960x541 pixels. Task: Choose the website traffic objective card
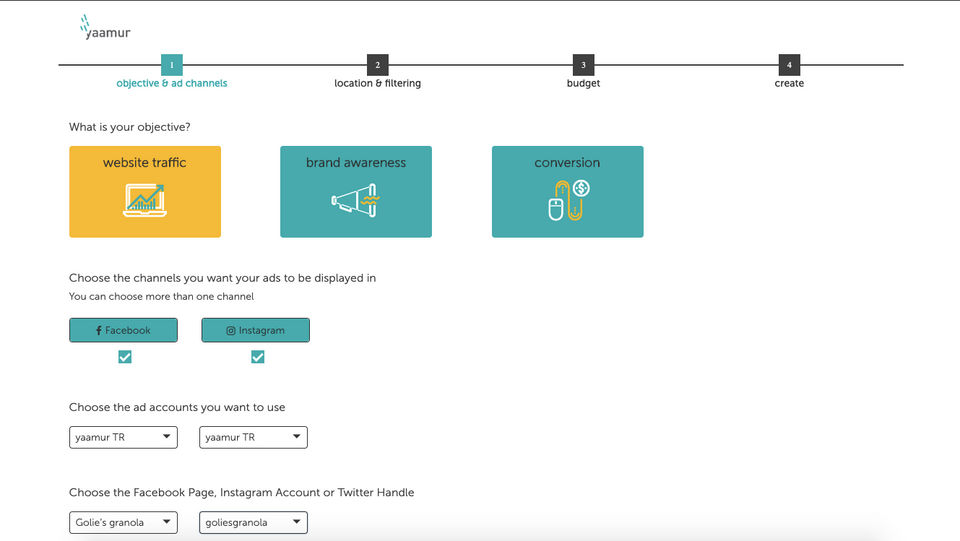(145, 192)
